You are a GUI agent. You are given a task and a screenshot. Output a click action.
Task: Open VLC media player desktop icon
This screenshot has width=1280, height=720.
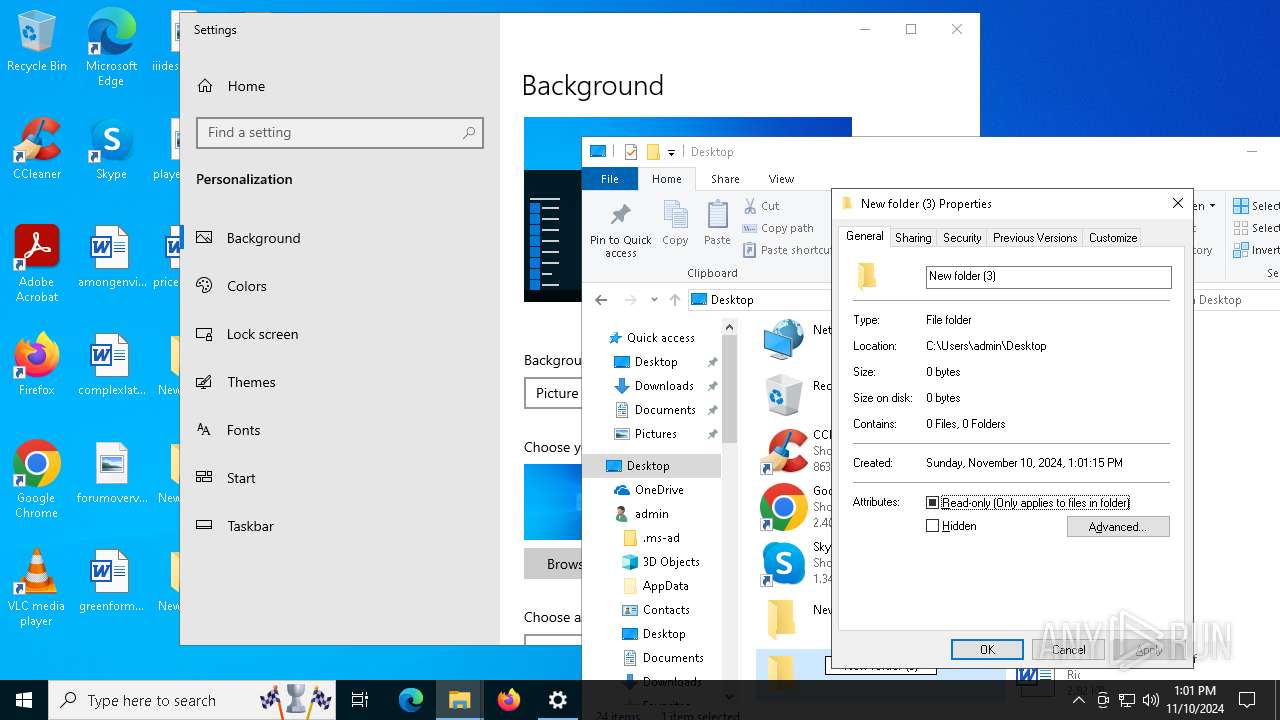(x=37, y=588)
